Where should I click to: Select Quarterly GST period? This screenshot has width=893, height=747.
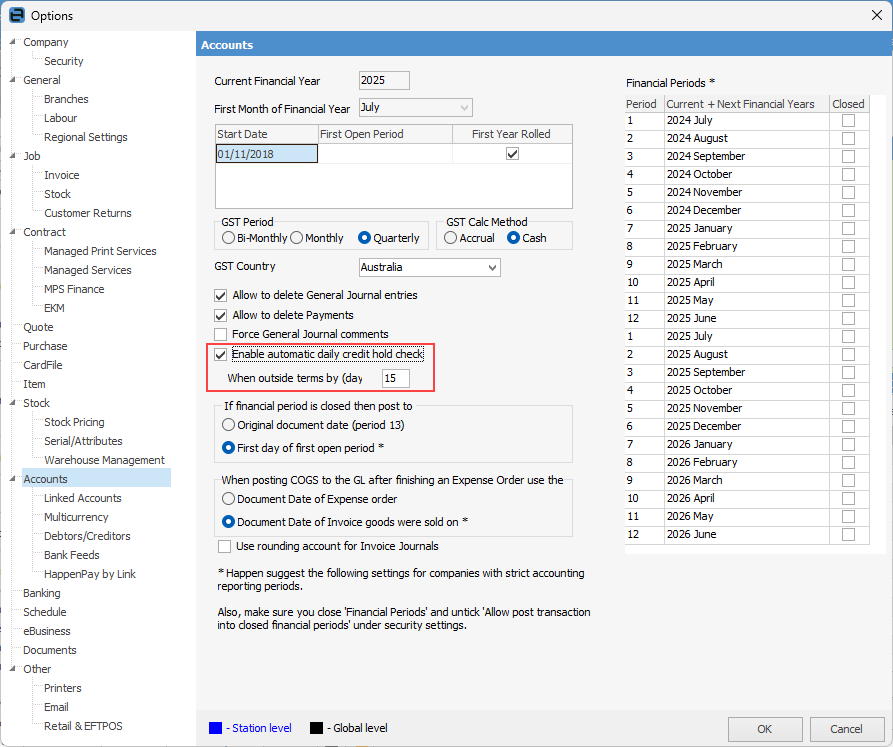point(364,238)
